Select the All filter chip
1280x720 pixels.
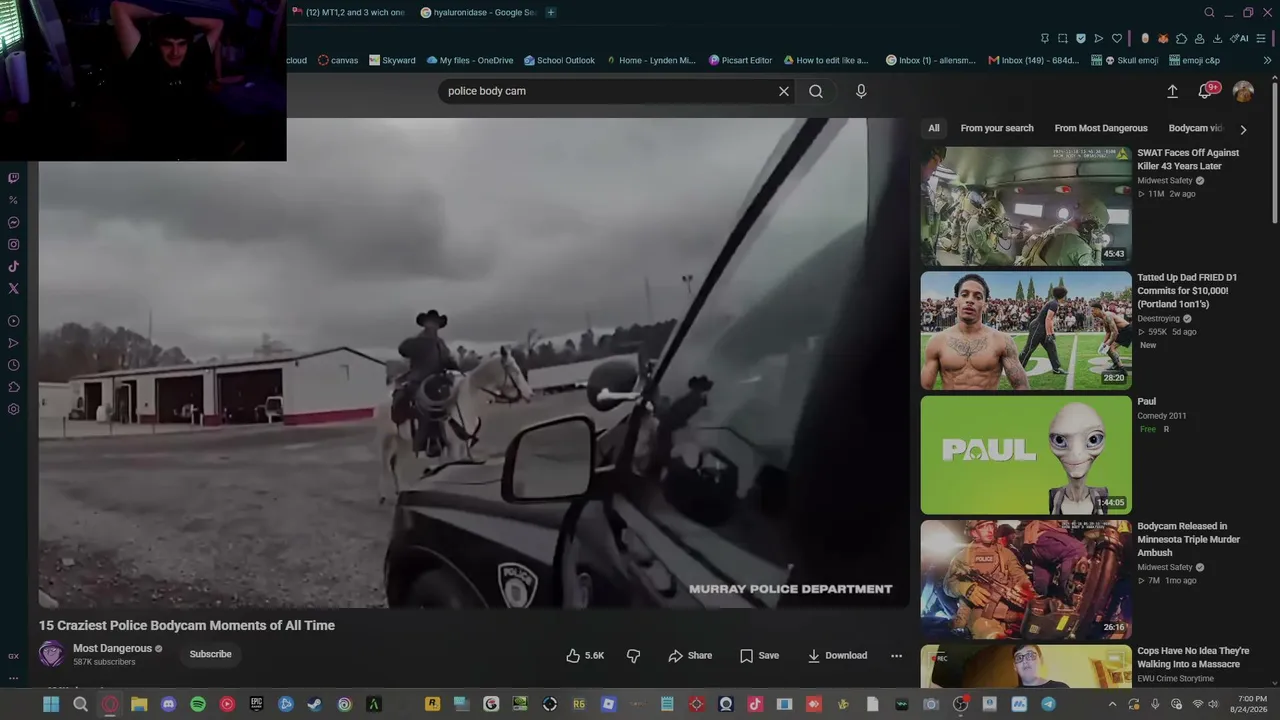[x=934, y=128]
